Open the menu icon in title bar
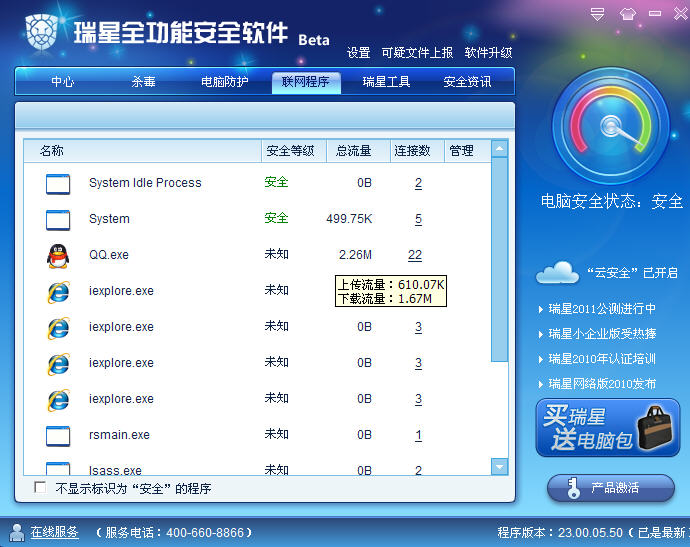Screen dimensions: 690x547 point(597,14)
